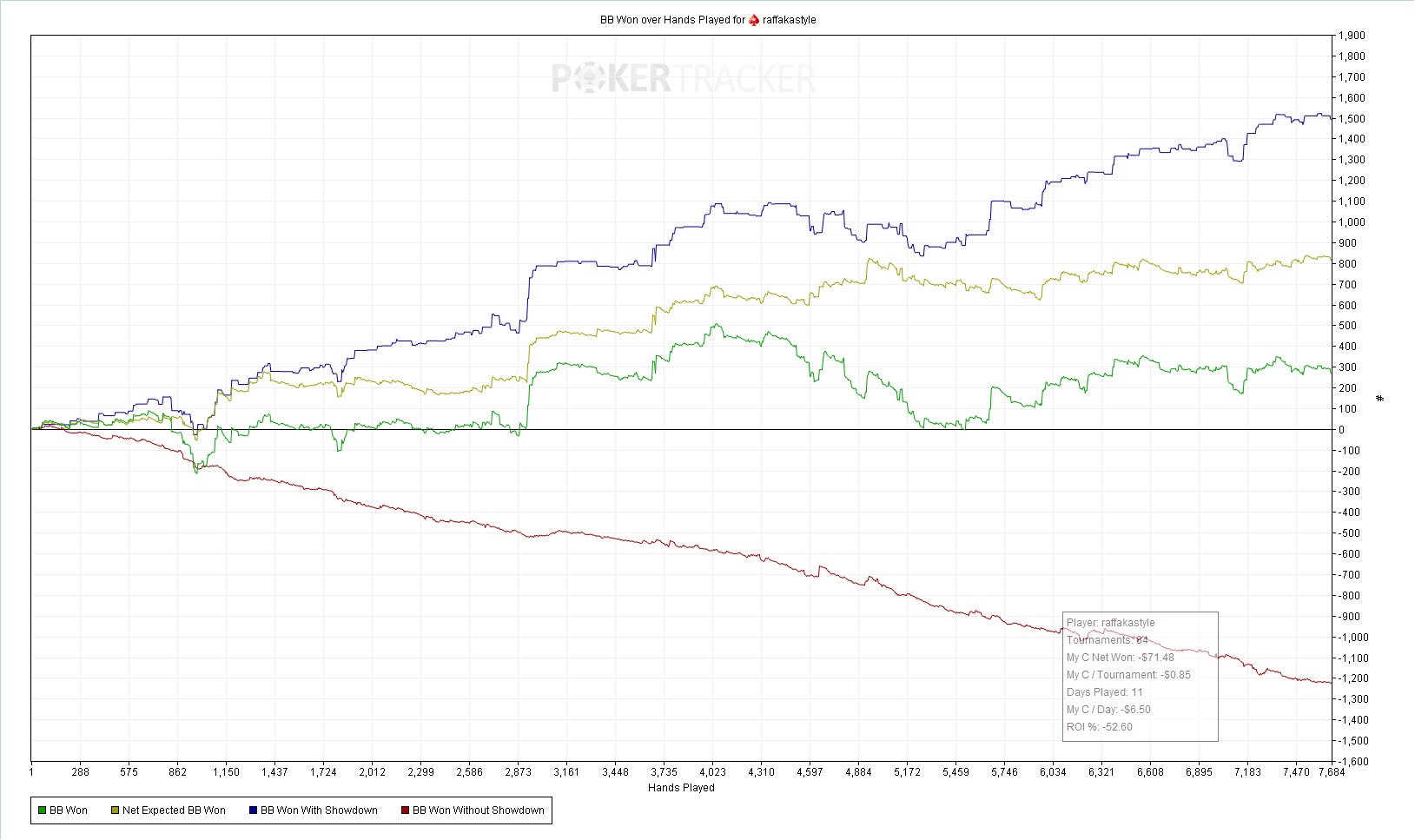
Task: Click the red BB Won Without Showdown swatch
Action: [405, 810]
